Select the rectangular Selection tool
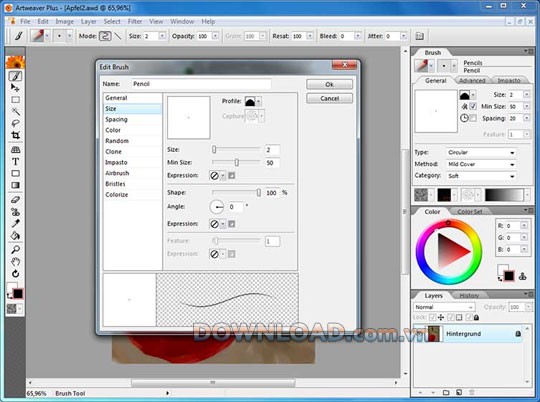The width and height of the screenshot is (540, 402). pyautogui.click(x=15, y=100)
